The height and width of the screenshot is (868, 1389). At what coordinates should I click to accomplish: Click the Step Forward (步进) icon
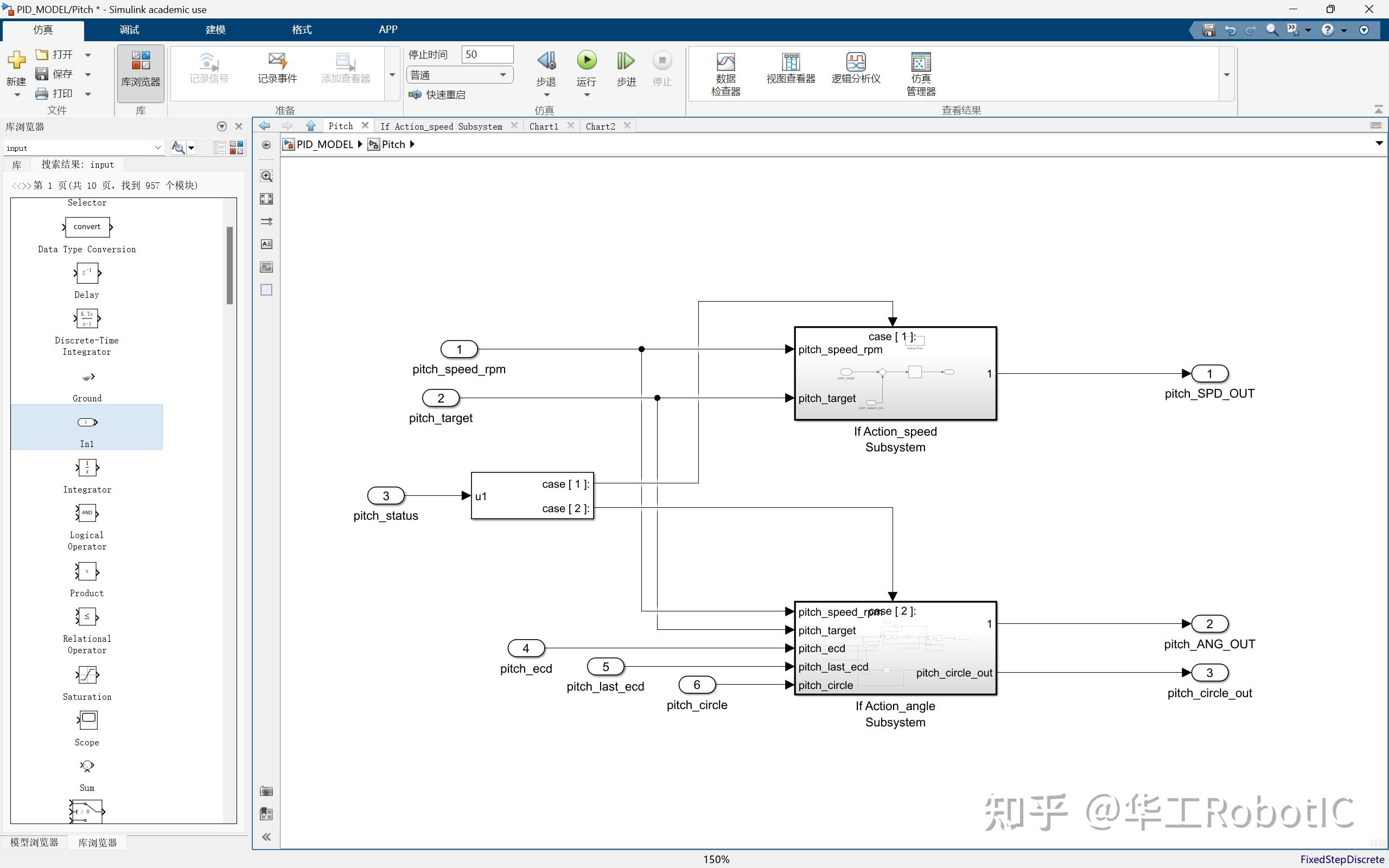click(626, 60)
